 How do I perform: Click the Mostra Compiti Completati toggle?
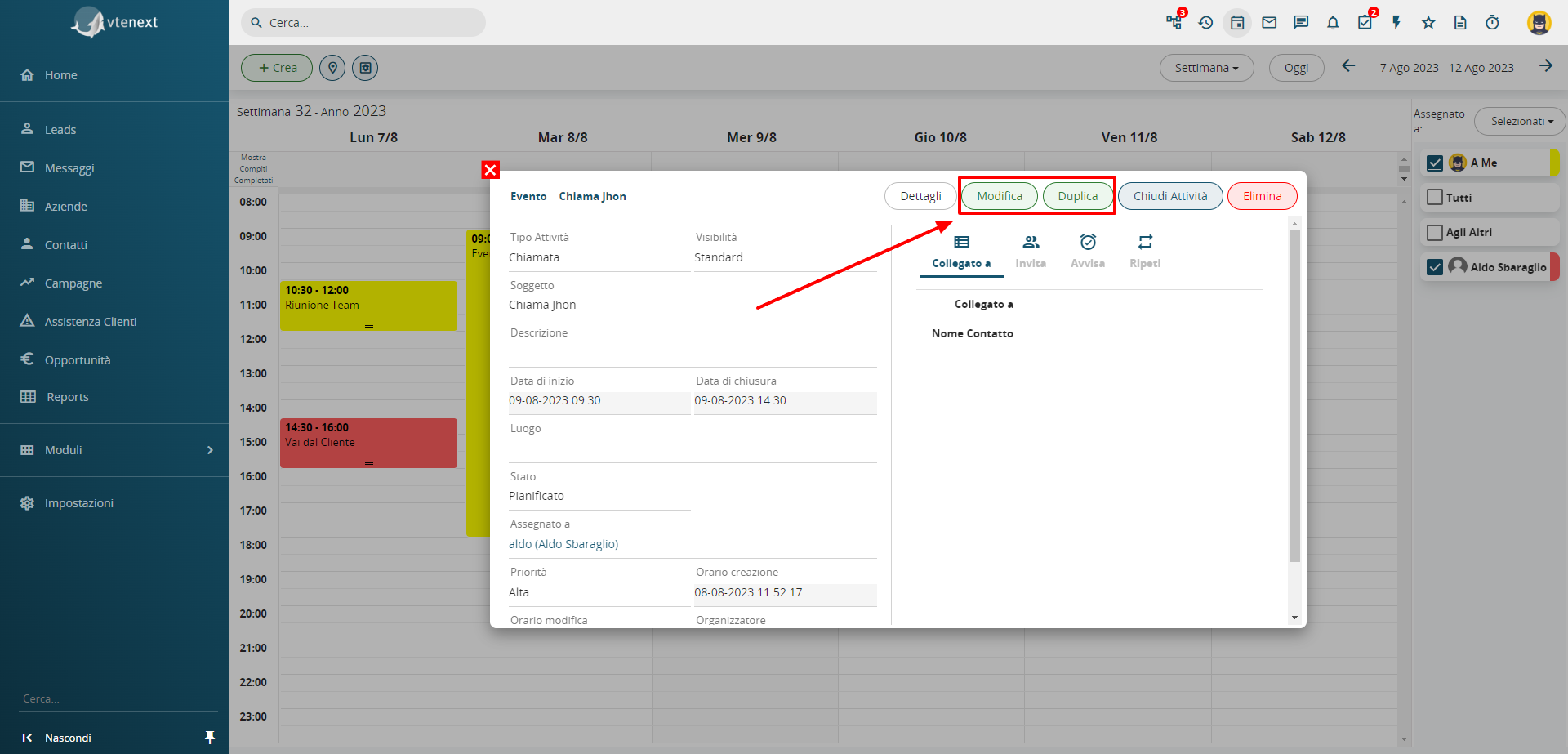point(253,169)
